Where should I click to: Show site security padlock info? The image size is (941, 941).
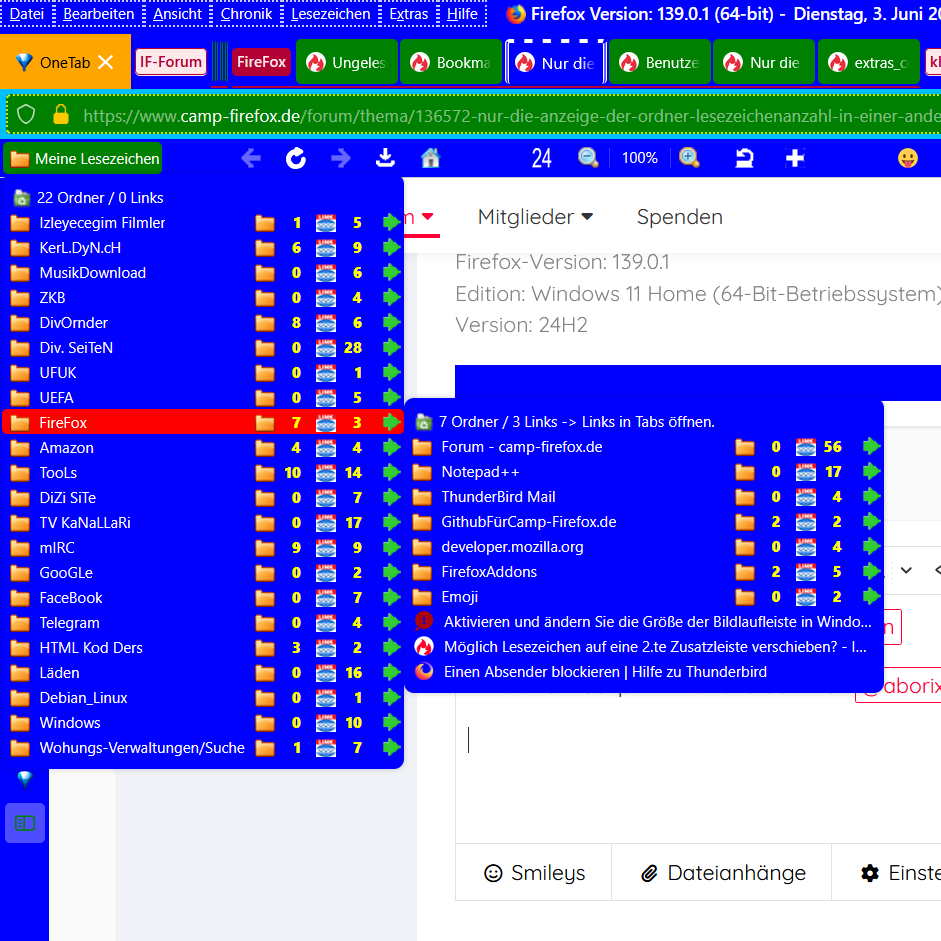[61, 114]
